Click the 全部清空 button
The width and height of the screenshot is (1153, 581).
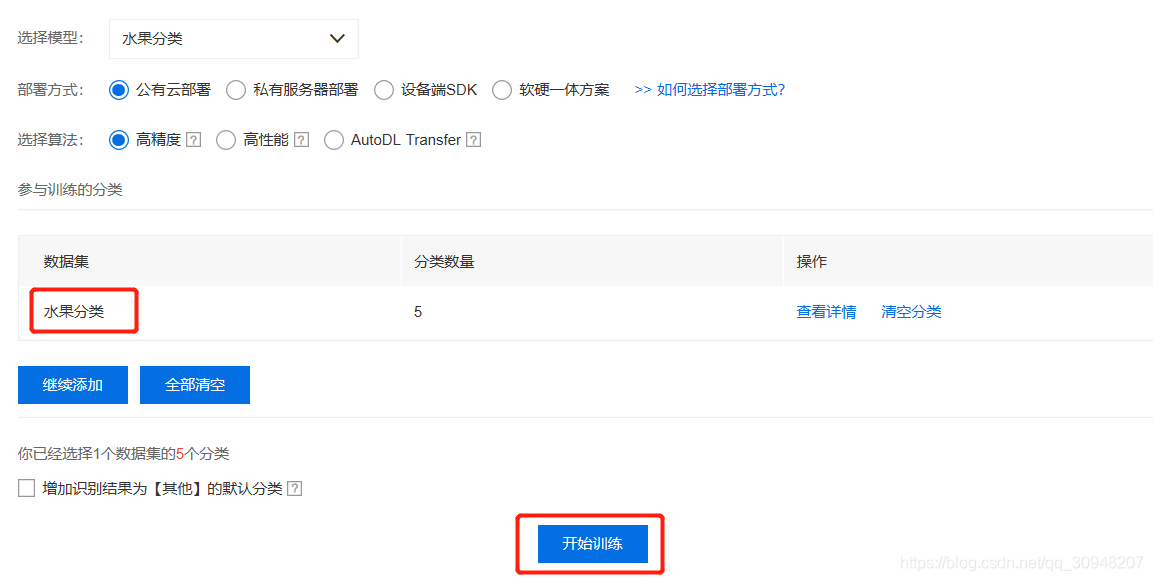[194, 384]
